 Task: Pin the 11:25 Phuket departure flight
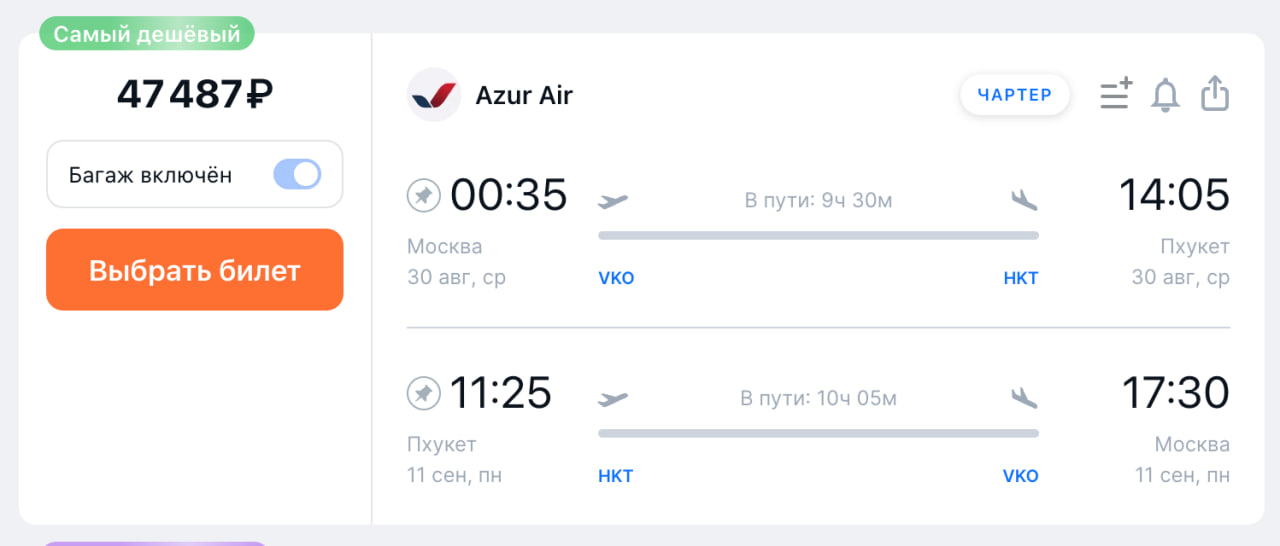424,394
